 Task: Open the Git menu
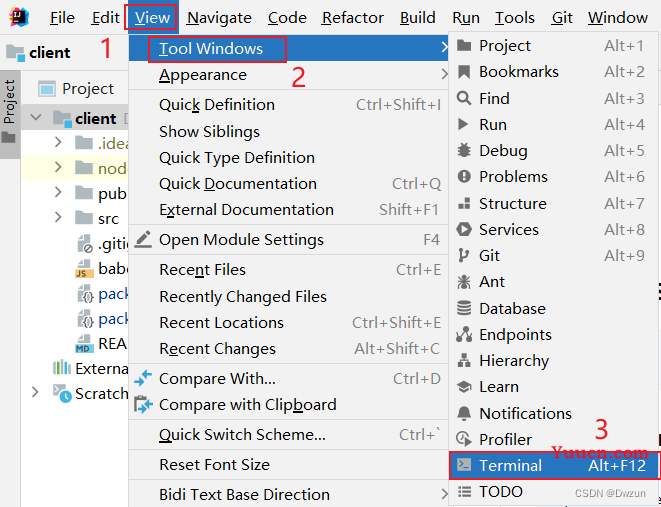coord(562,18)
